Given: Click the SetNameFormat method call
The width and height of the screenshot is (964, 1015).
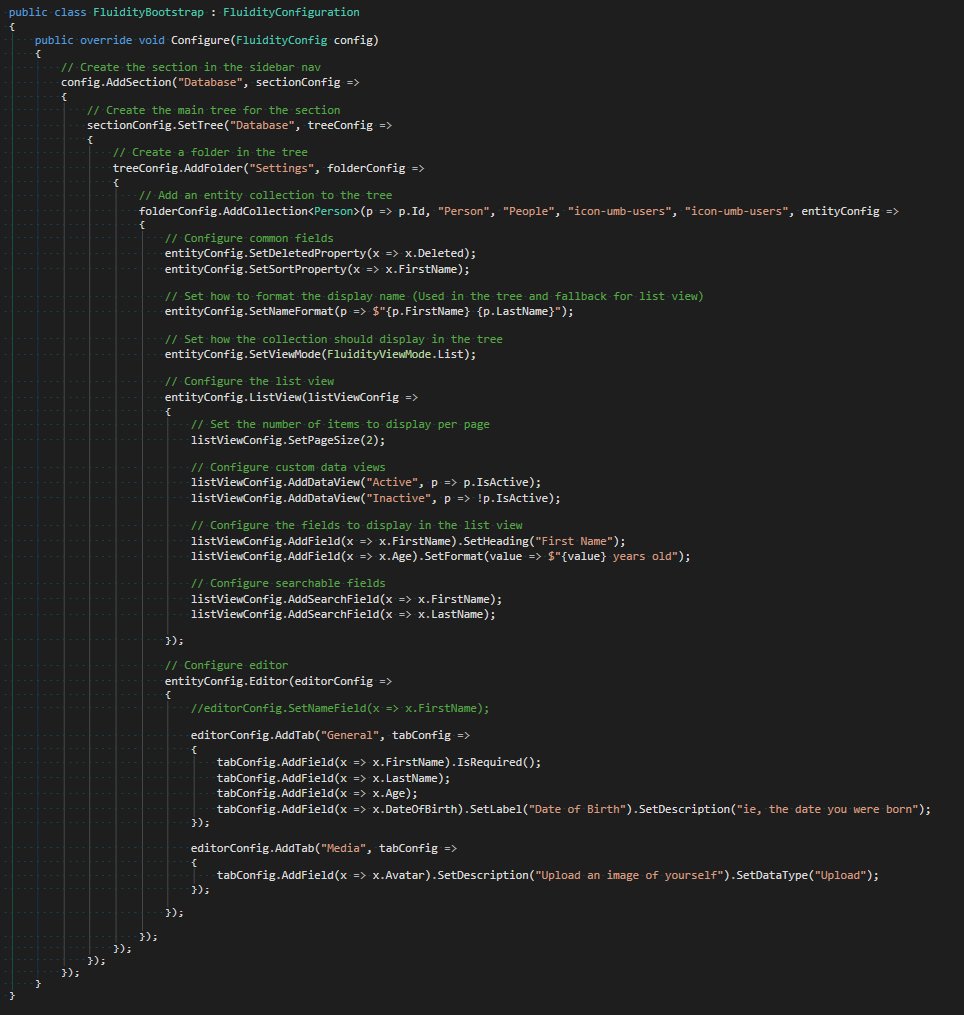Looking at the screenshot, I should pos(291,311).
